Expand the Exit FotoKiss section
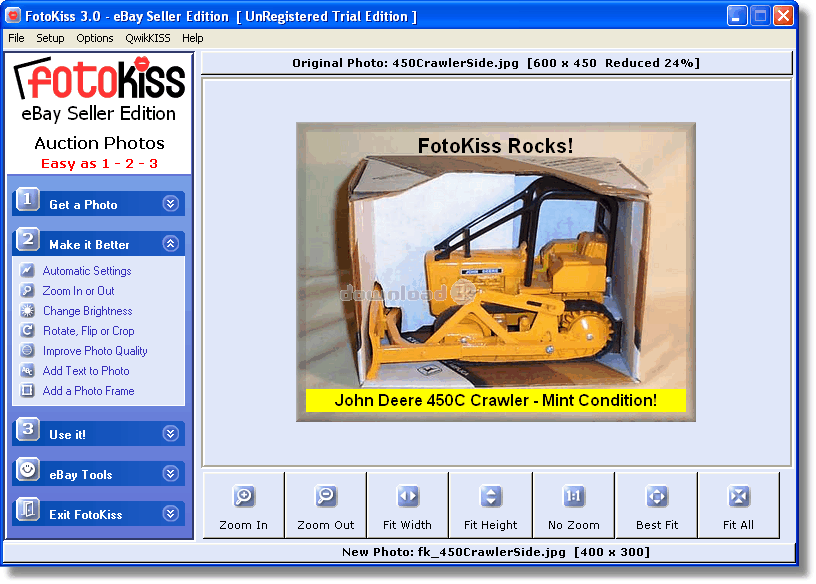 click(170, 514)
